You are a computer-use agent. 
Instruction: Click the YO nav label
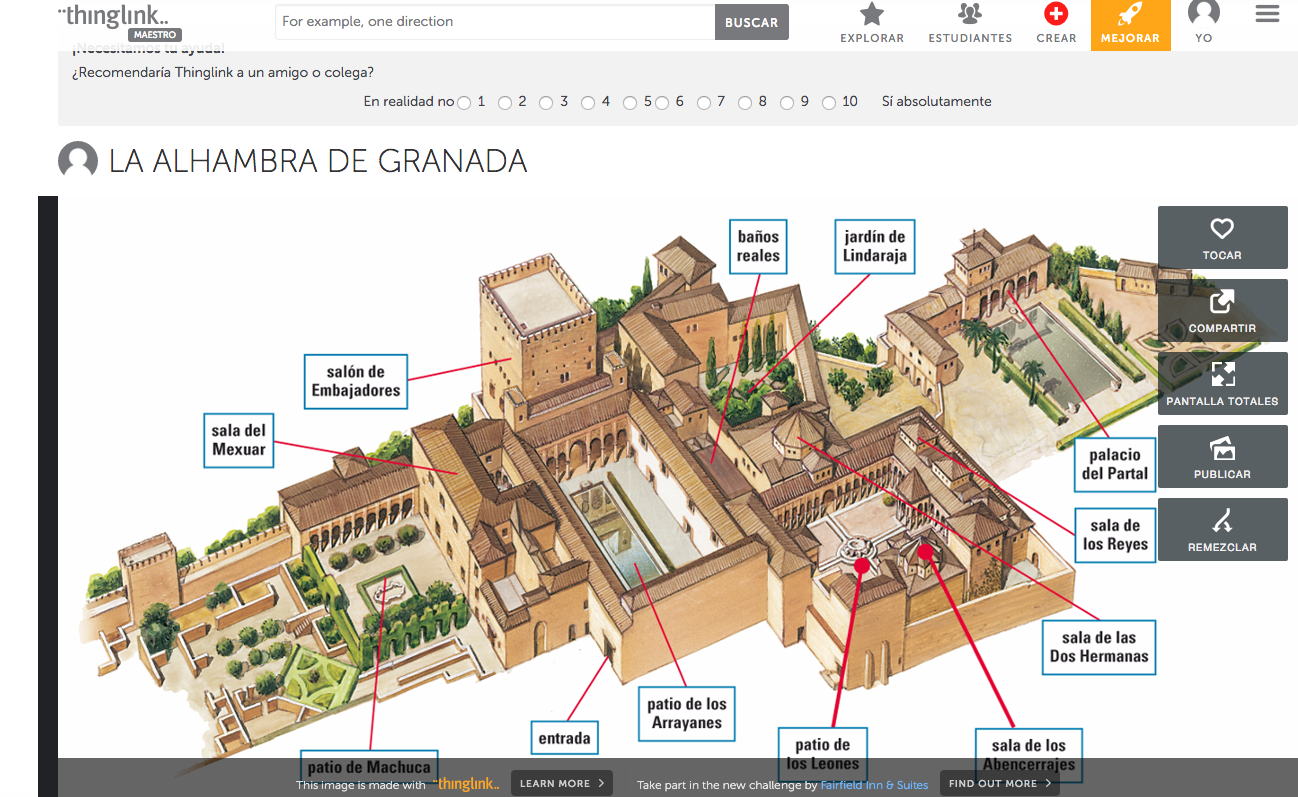click(x=1204, y=38)
